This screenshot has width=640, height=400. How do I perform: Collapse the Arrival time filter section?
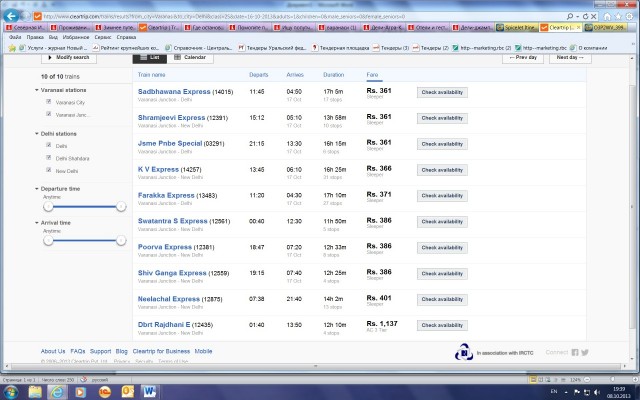point(37,222)
